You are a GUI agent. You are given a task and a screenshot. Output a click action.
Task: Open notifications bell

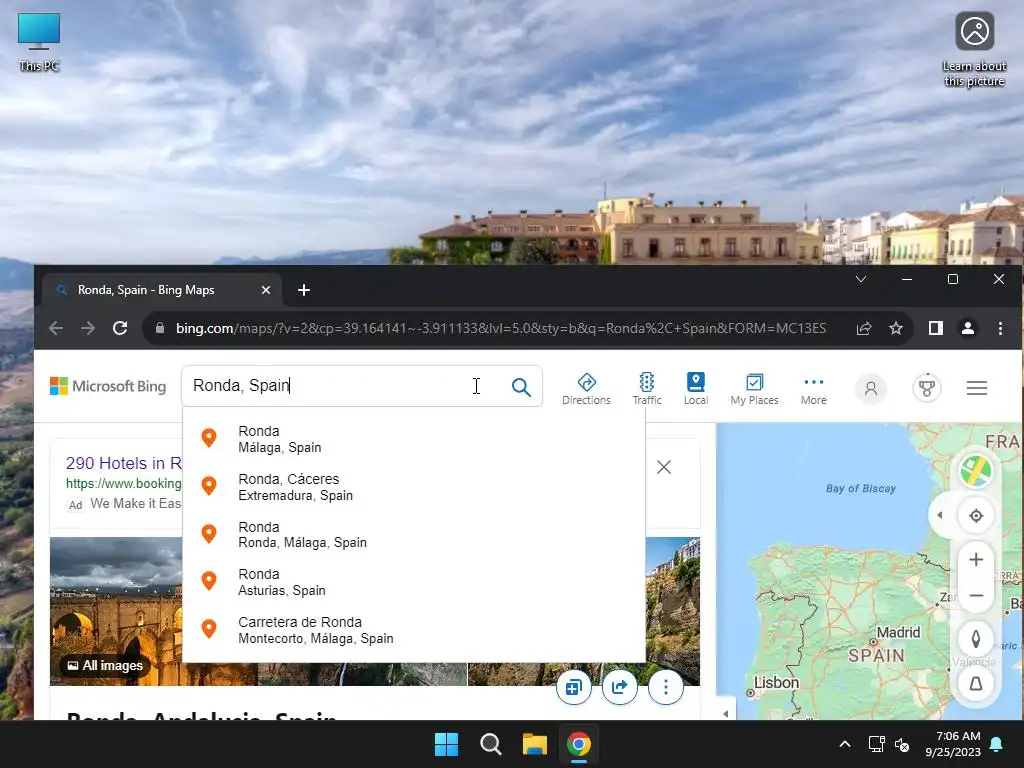[997, 744]
